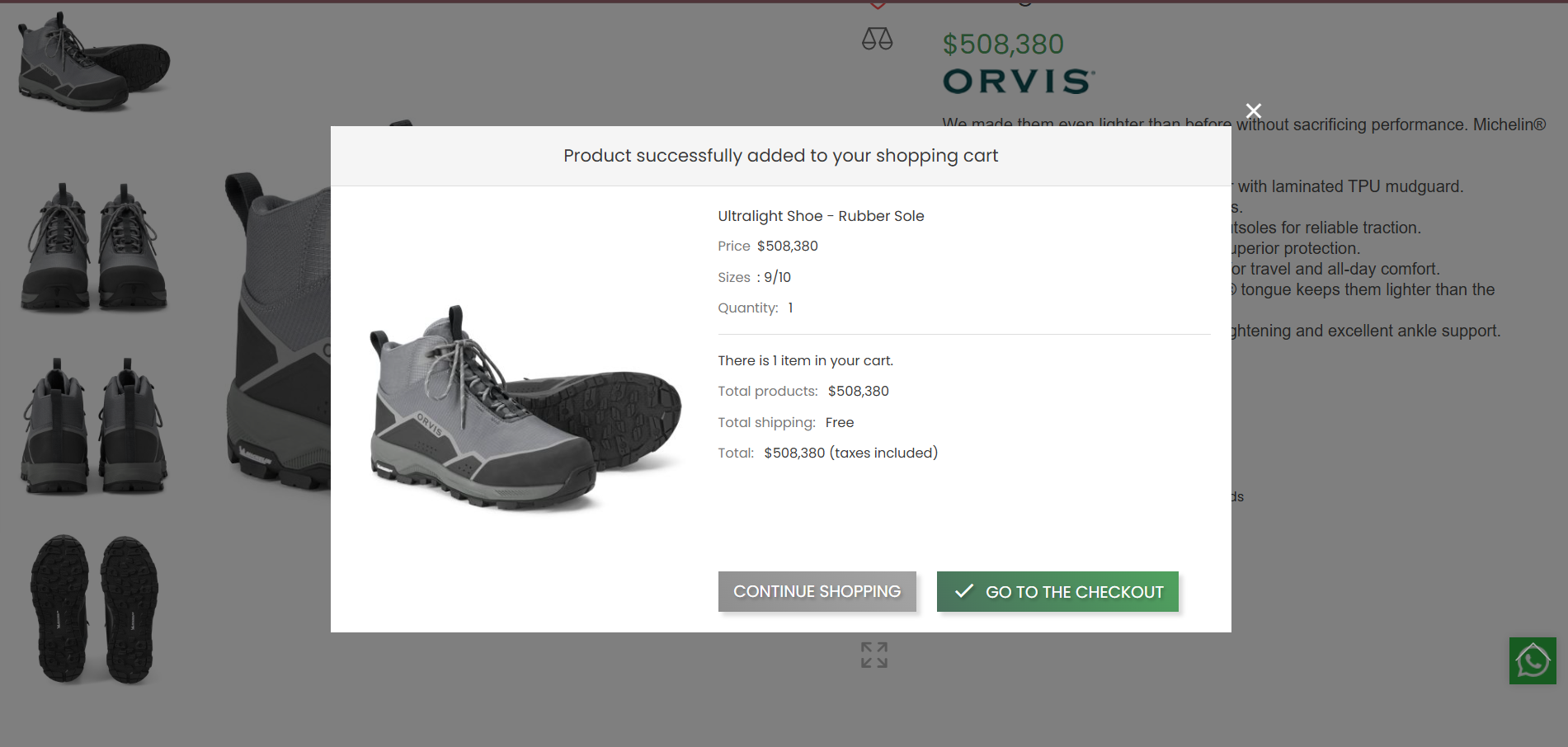Click the 'Quantity: 1' text
This screenshot has height=747, width=1568.
(755, 308)
